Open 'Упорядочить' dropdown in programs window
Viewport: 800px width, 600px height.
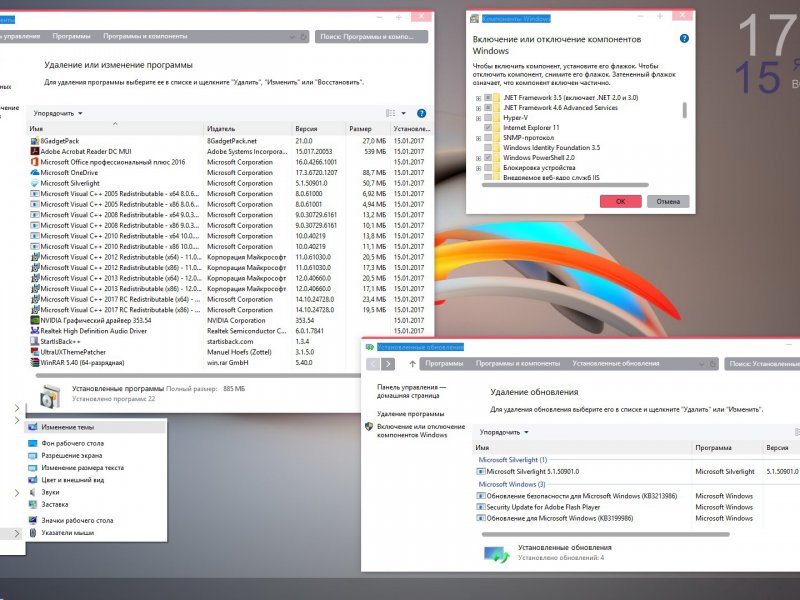(x=58, y=113)
